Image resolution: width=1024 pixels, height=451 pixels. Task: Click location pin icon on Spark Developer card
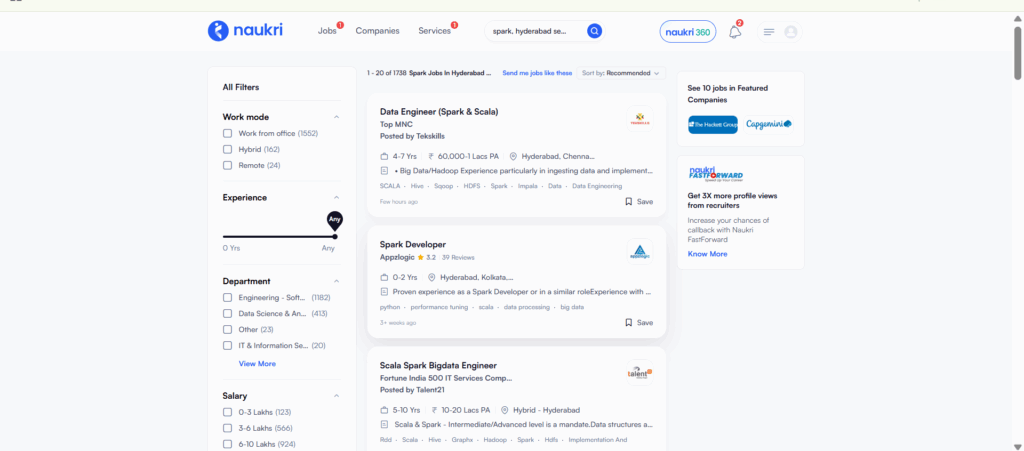[431, 277]
